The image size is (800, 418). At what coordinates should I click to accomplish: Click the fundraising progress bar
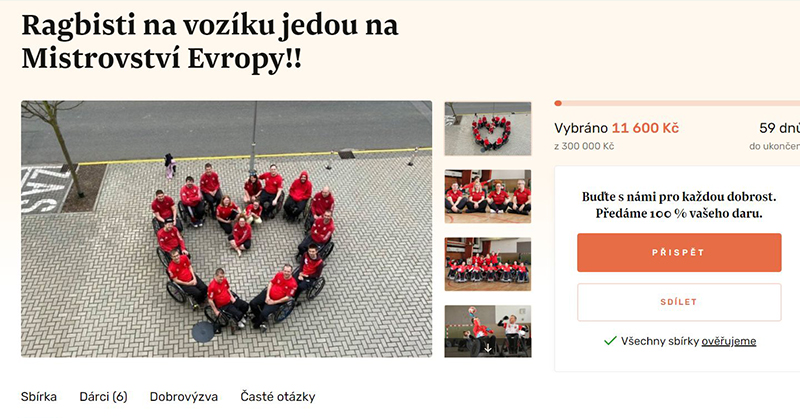click(677, 104)
